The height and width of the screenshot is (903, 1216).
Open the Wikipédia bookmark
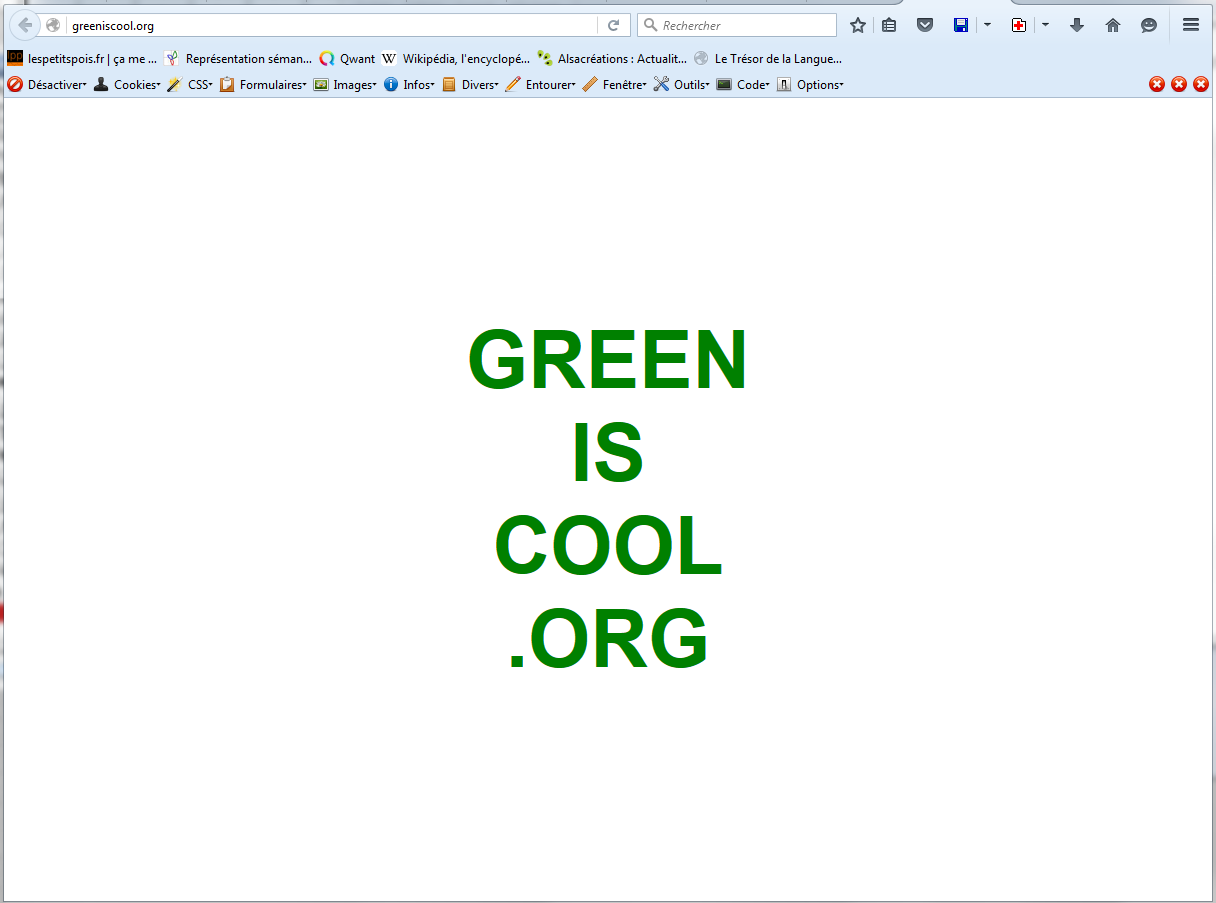(x=456, y=59)
